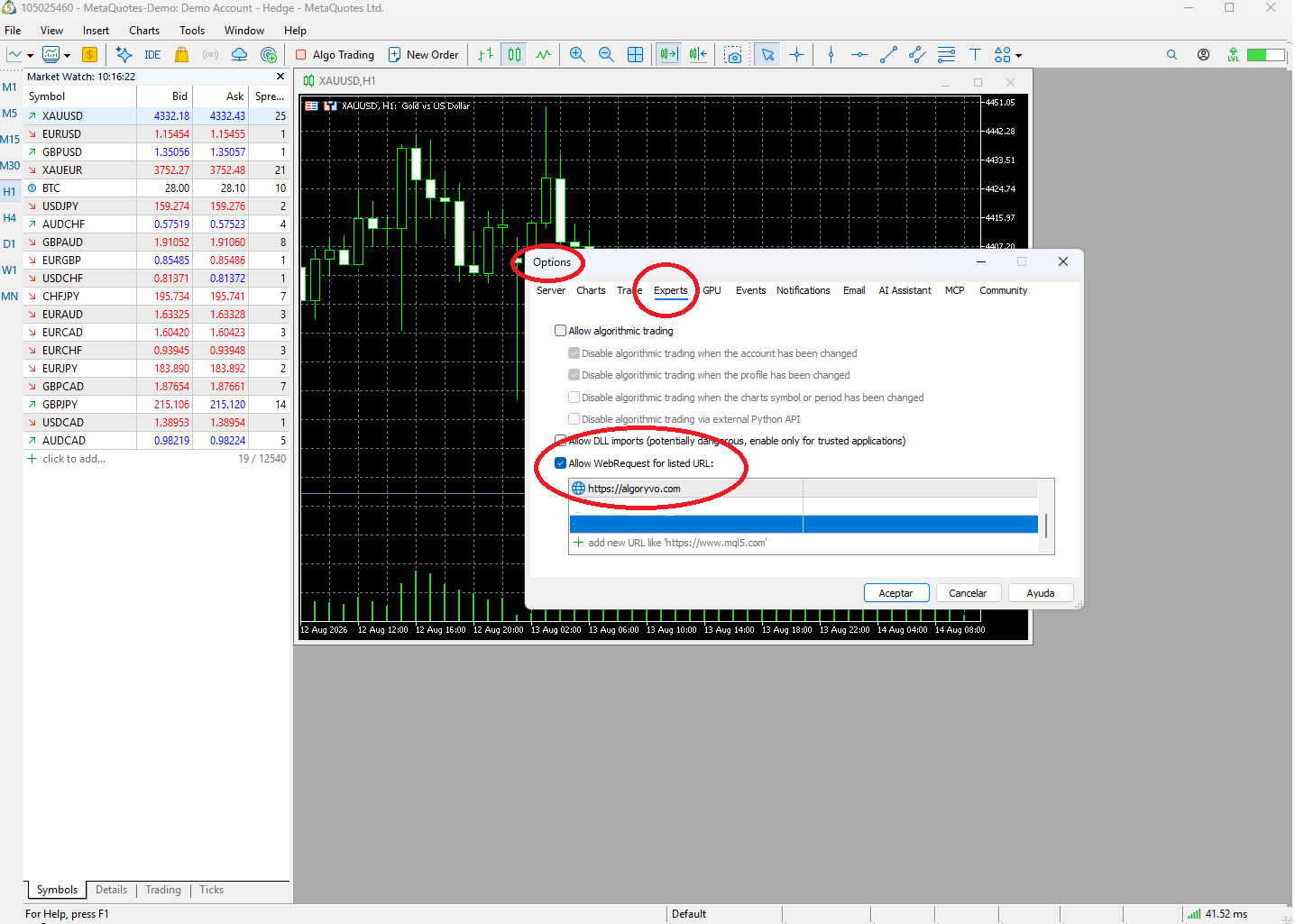Uncheck Allow WebRequest for listed URL
The height and width of the screenshot is (924, 1295).
[x=560, y=463]
